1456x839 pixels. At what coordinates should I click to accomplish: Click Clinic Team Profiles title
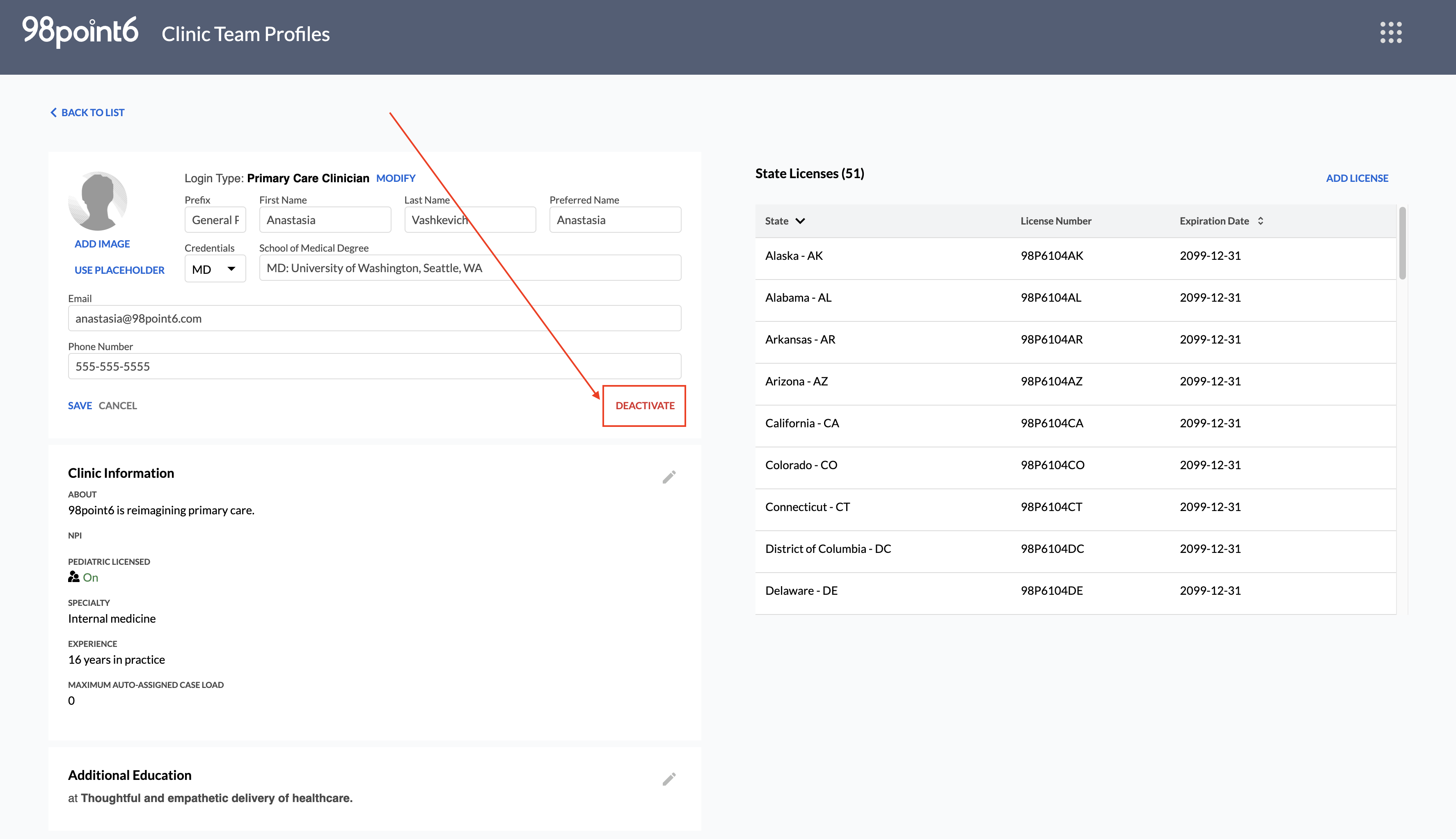[246, 34]
